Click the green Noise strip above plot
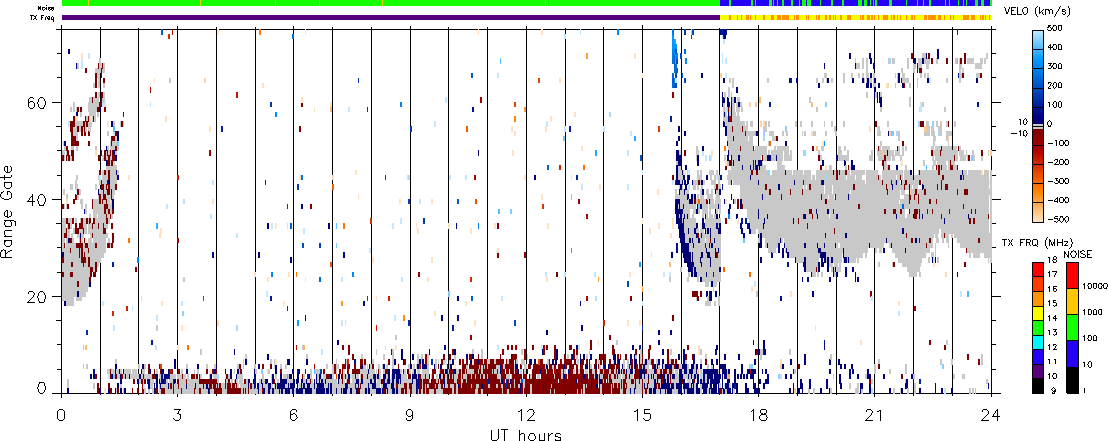Screen dimensions: 1108x441 pos(391,4)
